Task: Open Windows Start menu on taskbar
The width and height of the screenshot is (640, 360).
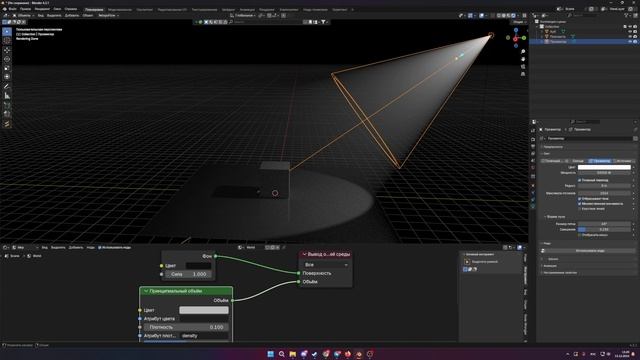Action: pyautogui.click(x=270, y=354)
